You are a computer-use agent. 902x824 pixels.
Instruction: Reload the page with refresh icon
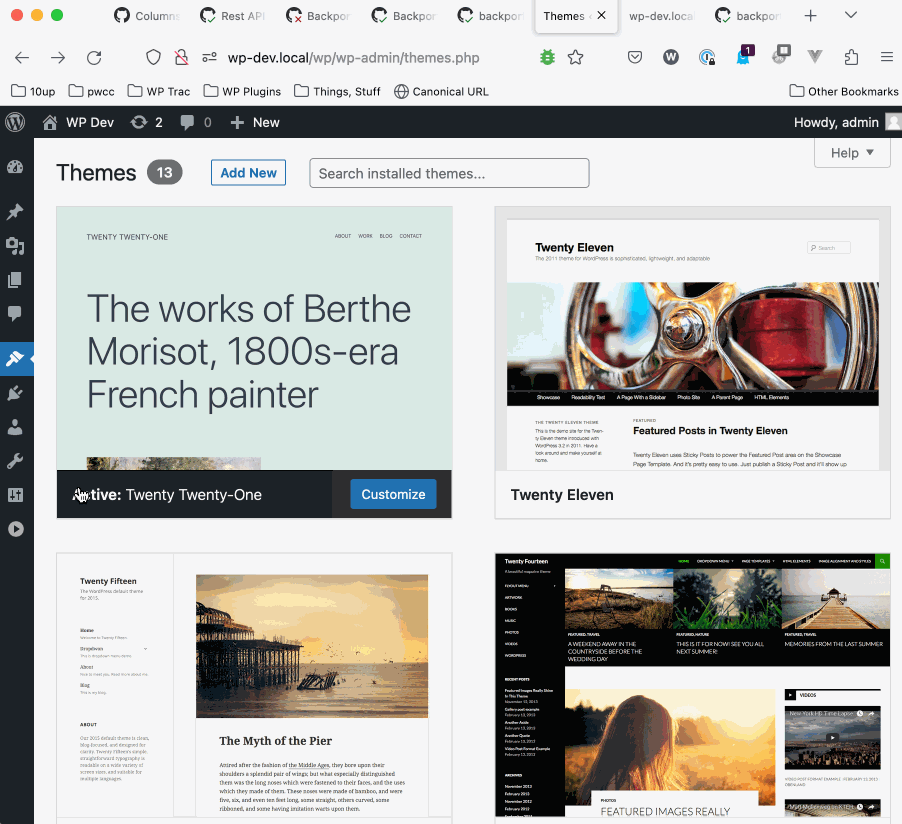pos(94,58)
